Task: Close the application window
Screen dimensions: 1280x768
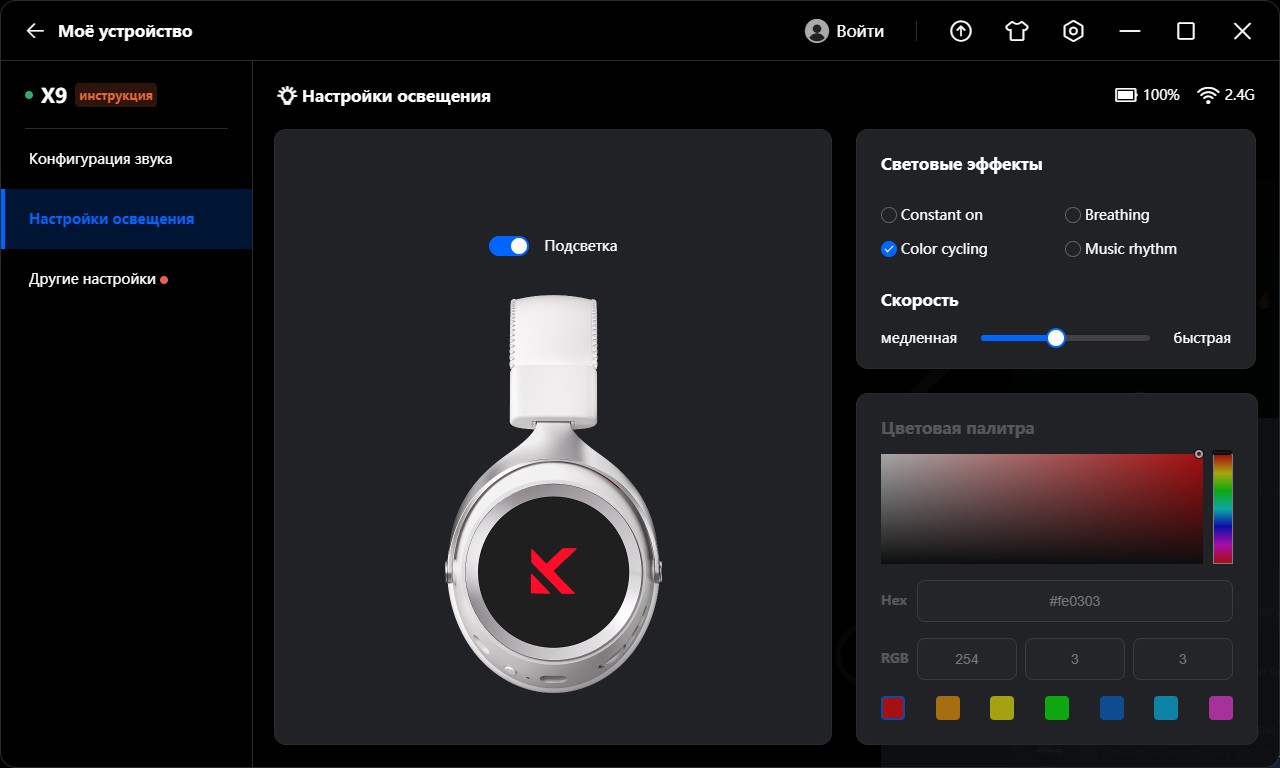Action: [x=1242, y=31]
